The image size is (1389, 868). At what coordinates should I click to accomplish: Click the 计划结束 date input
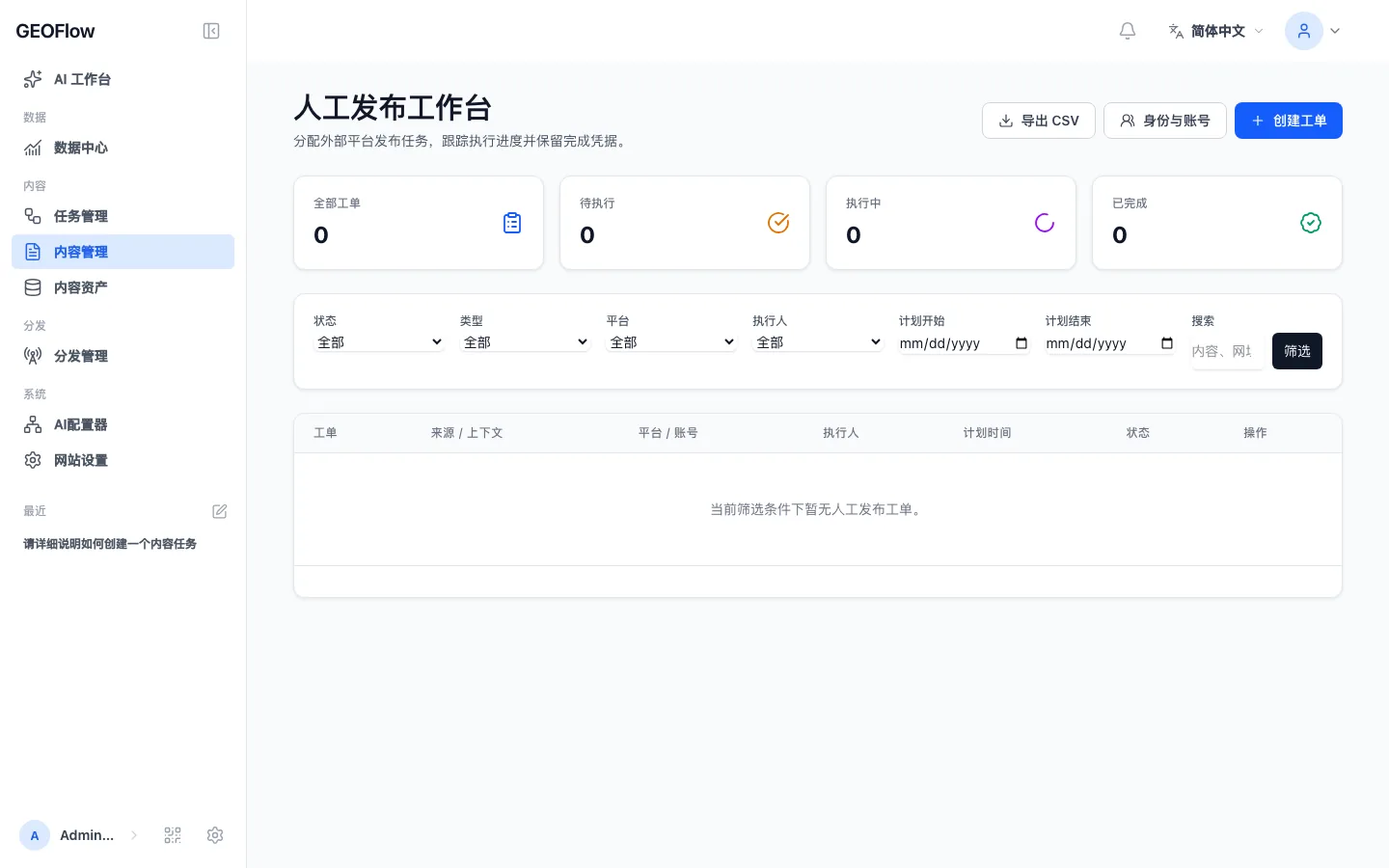click(1110, 343)
